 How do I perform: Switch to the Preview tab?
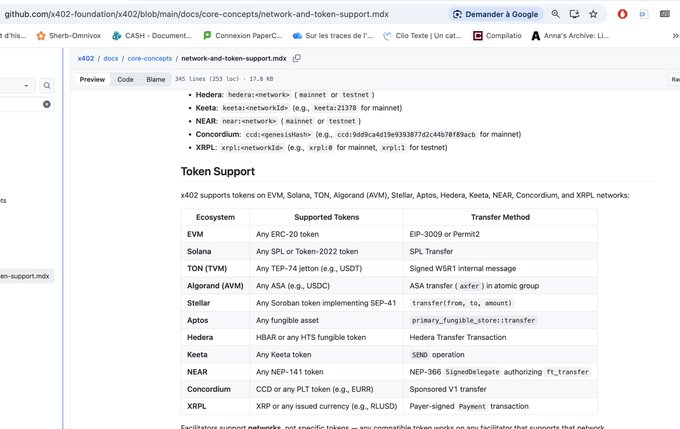(x=92, y=79)
